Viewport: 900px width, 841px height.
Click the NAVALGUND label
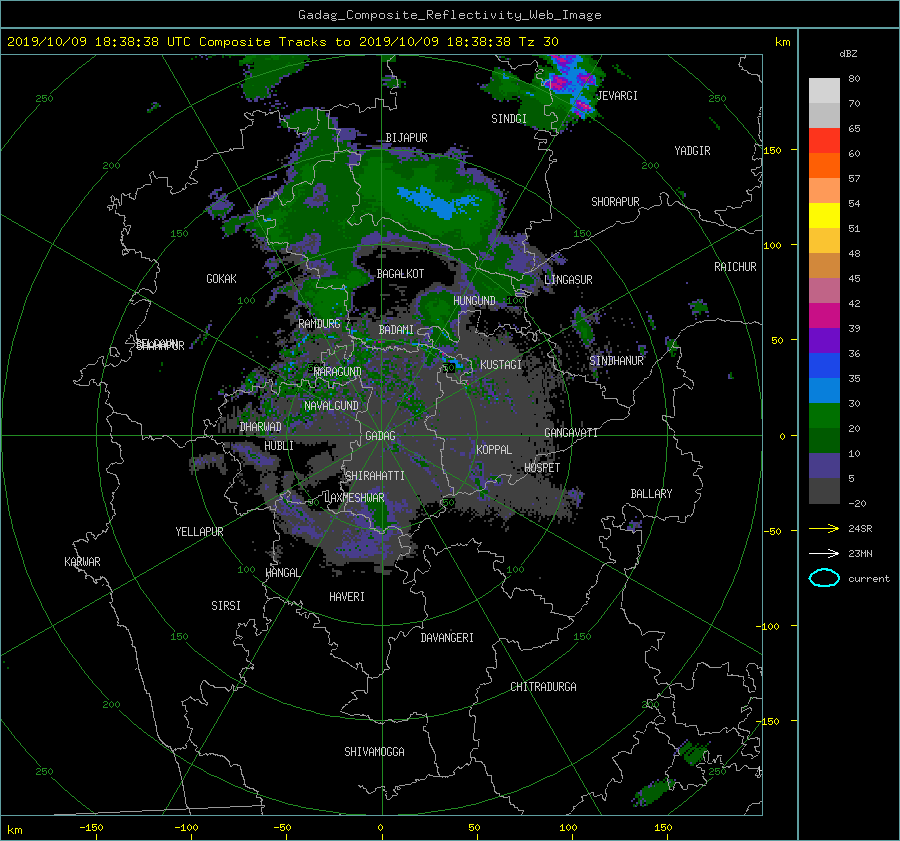coord(331,406)
